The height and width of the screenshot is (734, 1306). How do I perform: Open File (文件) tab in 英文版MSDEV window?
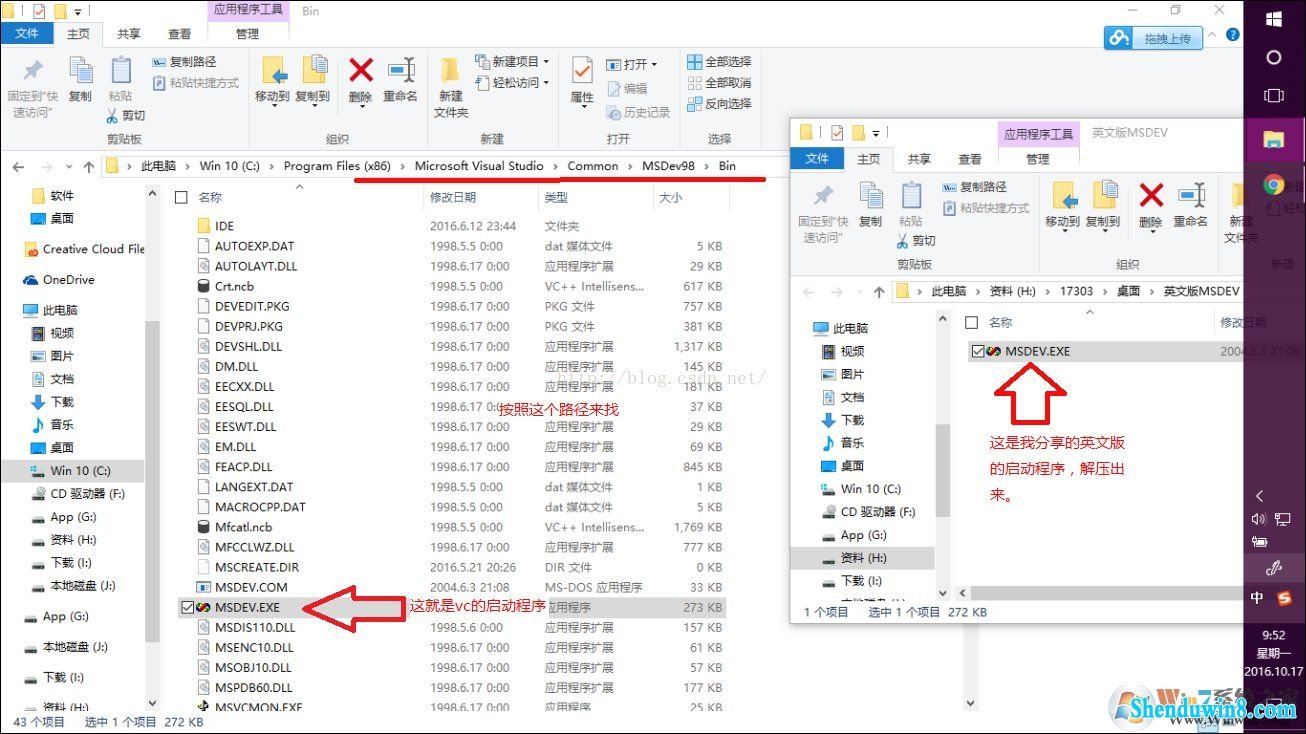[817, 158]
